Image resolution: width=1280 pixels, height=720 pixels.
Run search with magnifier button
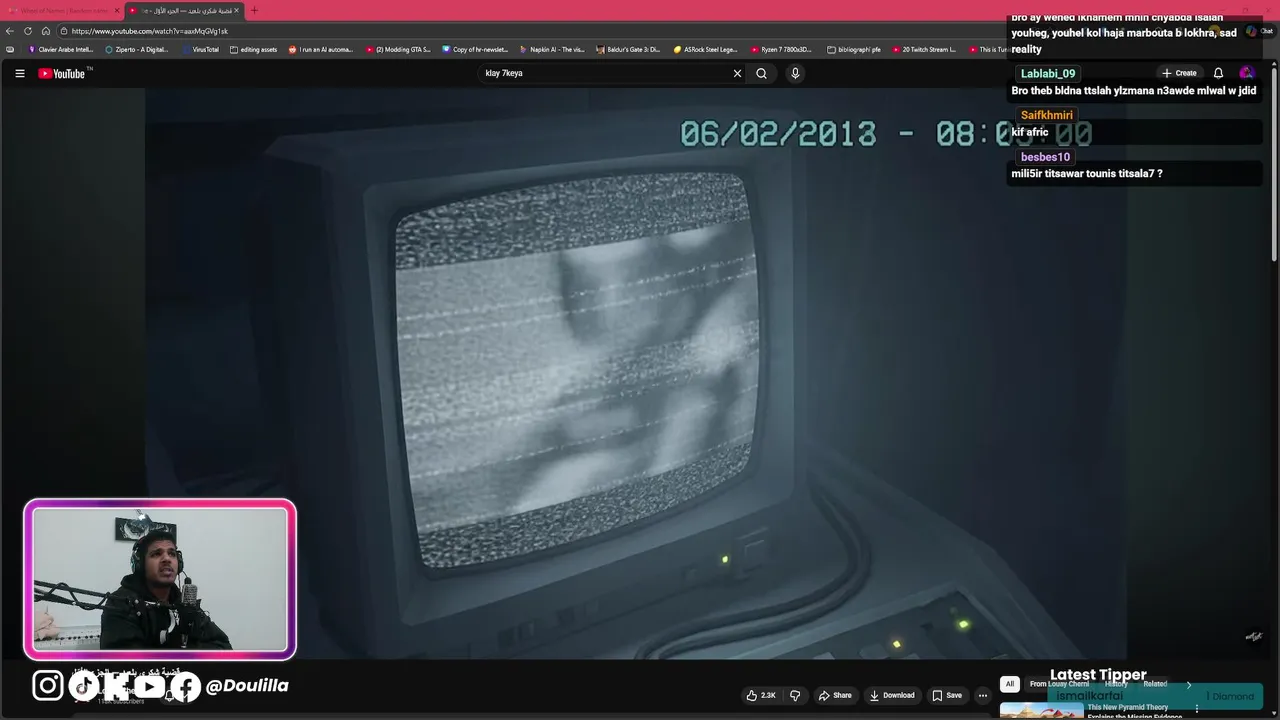point(761,73)
